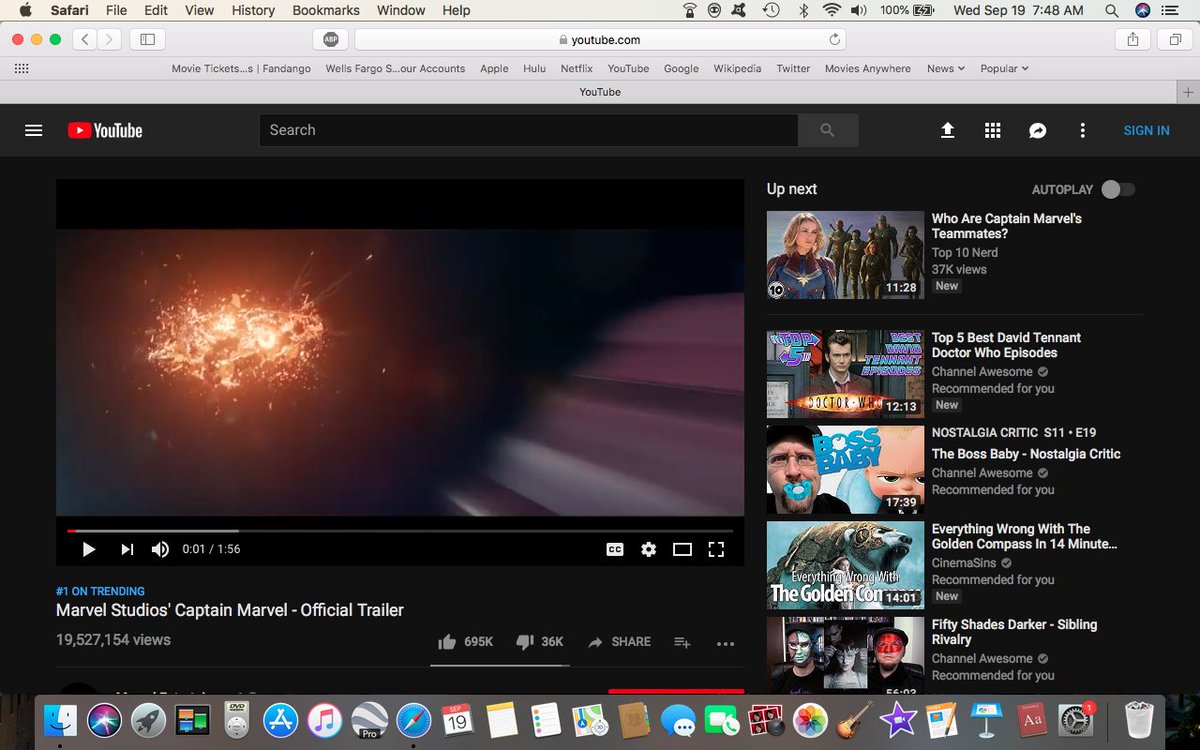Open Spotlight search in menu bar
This screenshot has height=750, width=1200.
[1112, 10]
